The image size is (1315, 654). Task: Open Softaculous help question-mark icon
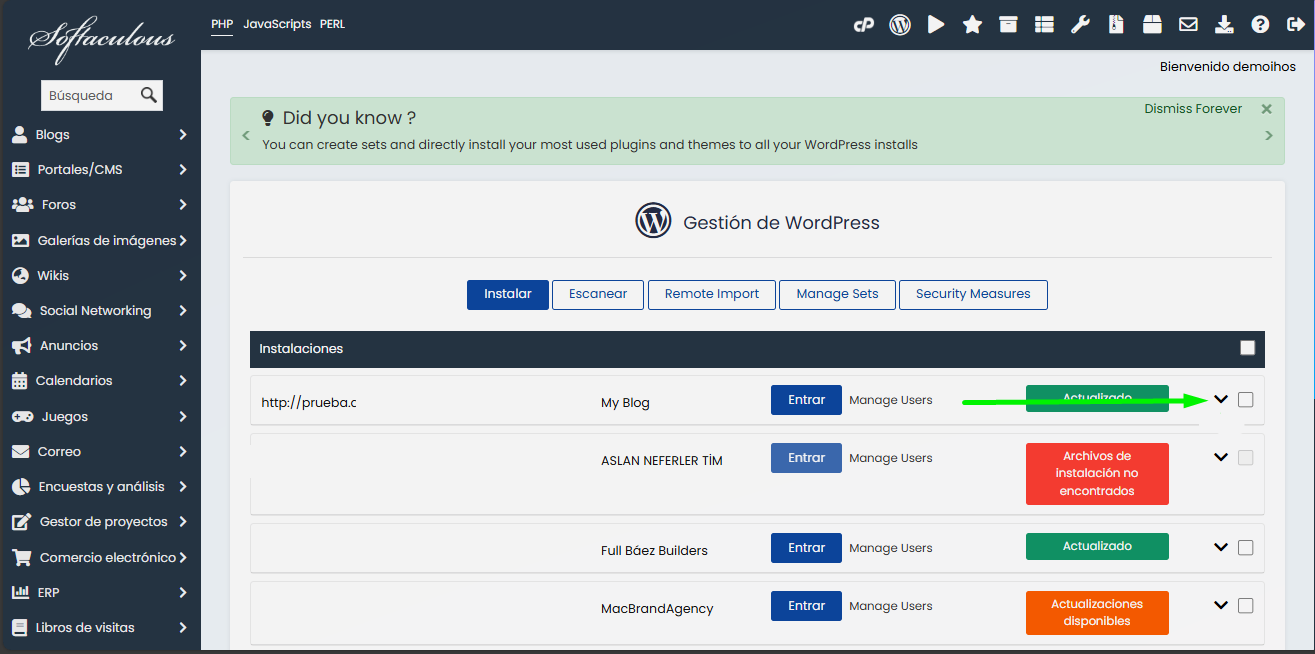(x=1260, y=24)
